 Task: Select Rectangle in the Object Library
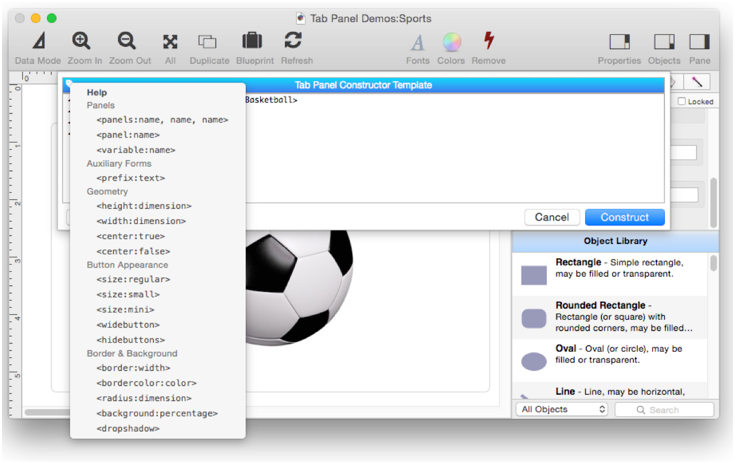click(x=610, y=274)
